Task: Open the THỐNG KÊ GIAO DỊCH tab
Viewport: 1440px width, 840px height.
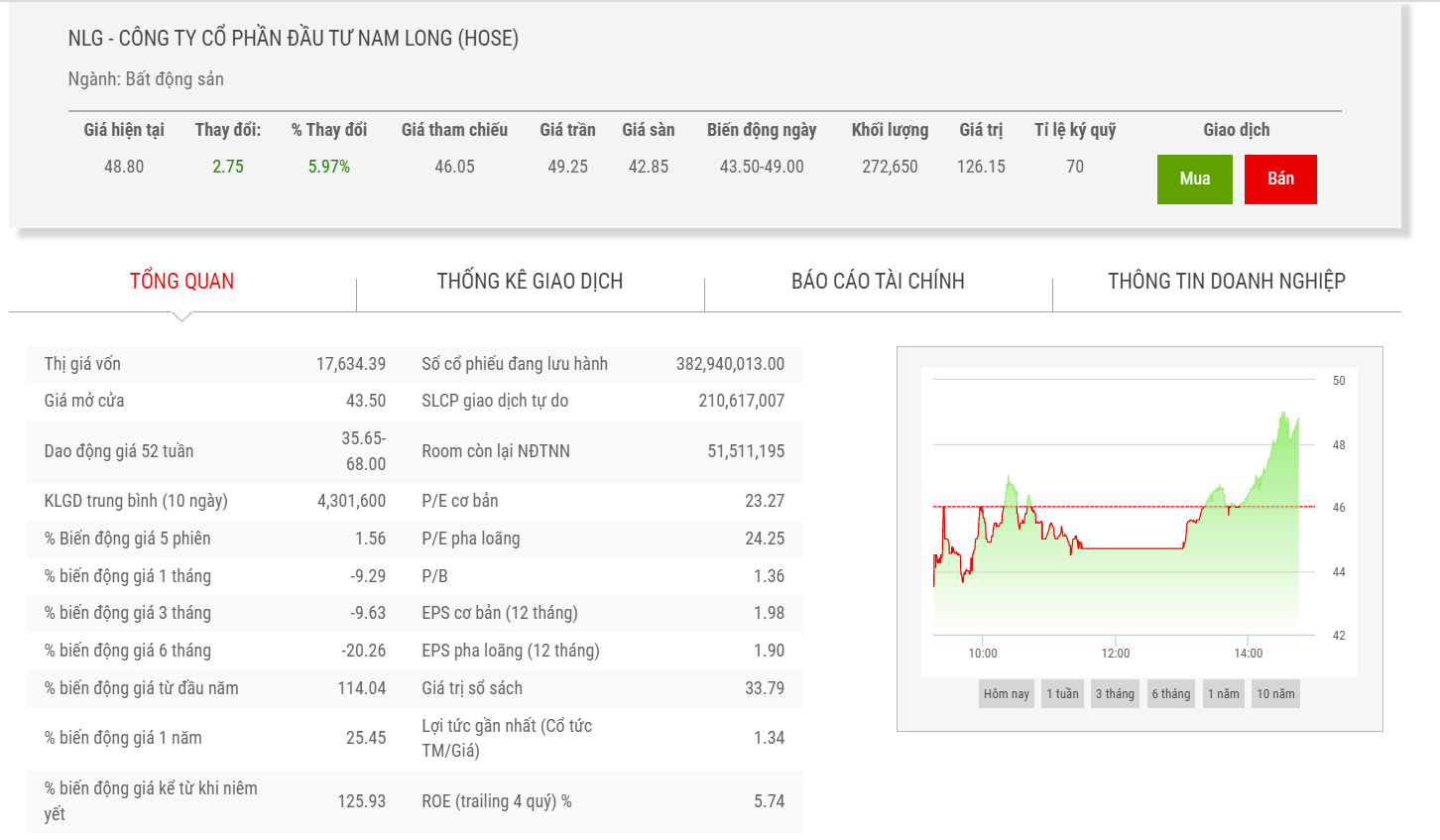Action: click(x=530, y=282)
